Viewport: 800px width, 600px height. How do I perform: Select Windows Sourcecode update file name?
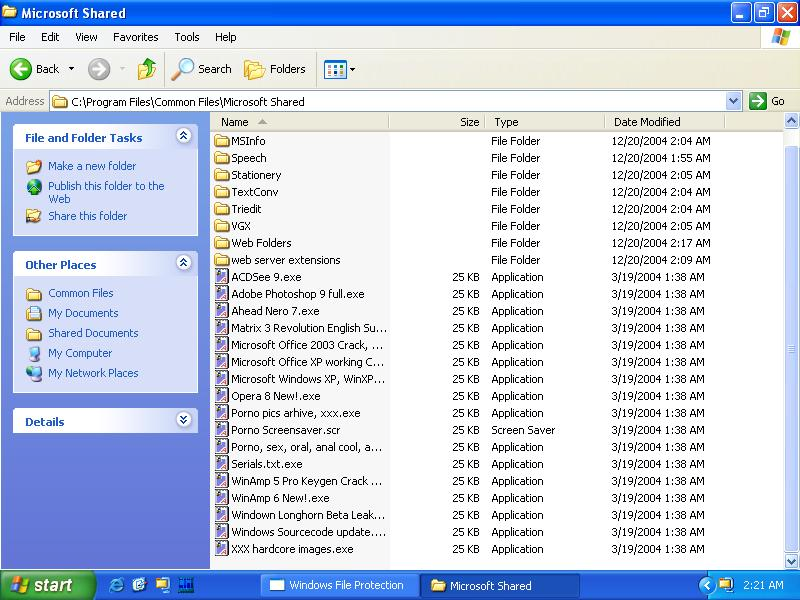(x=309, y=532)
